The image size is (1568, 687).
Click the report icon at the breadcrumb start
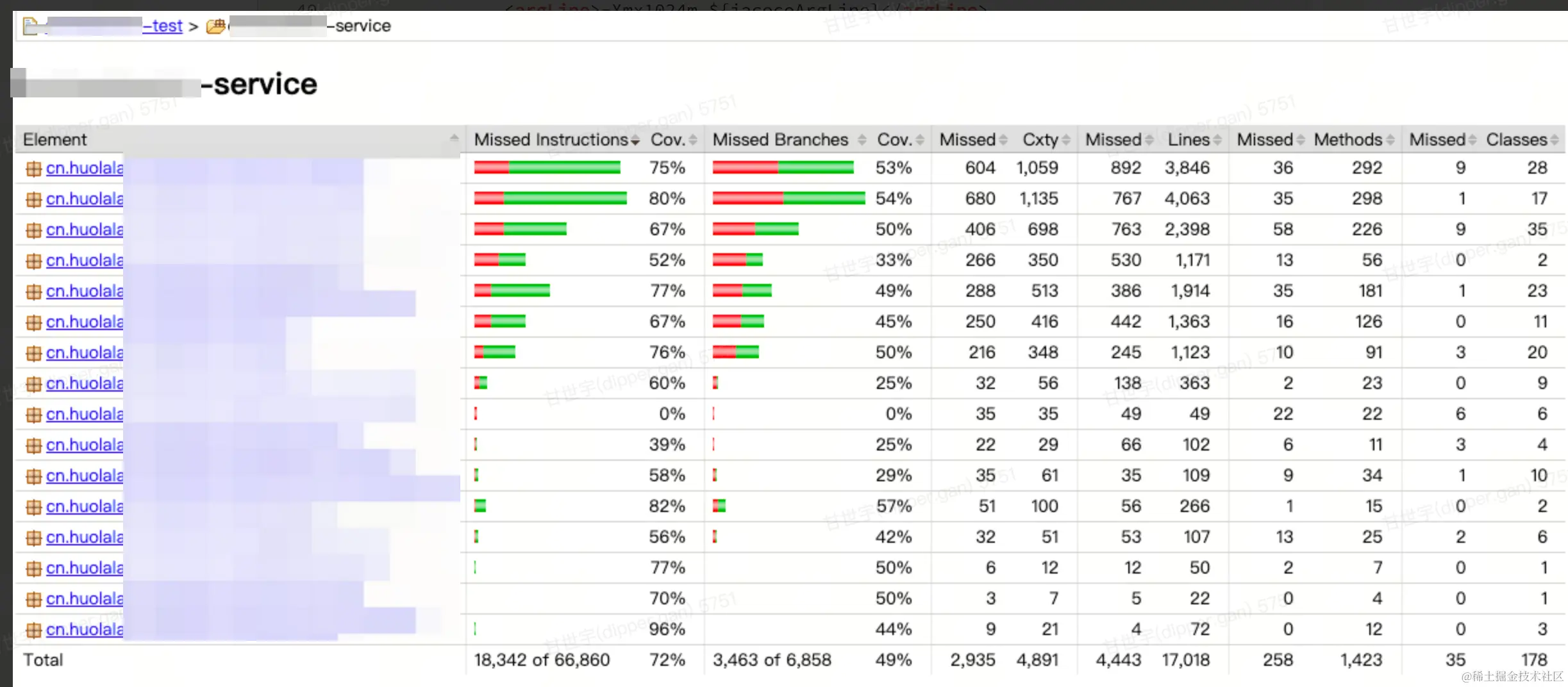(31, 26)
